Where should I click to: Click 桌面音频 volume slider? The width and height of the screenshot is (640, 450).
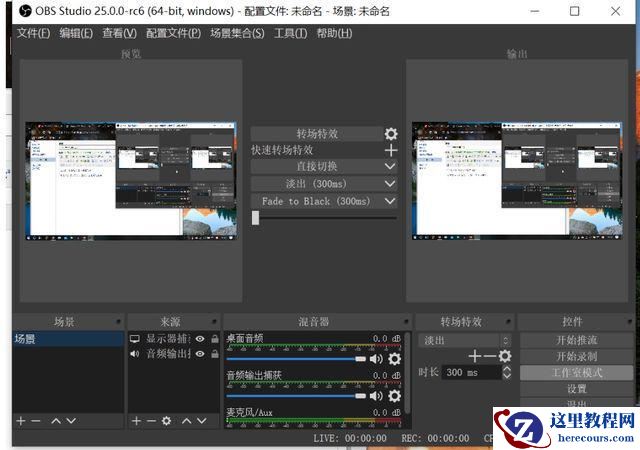click(x=296, y=359)
